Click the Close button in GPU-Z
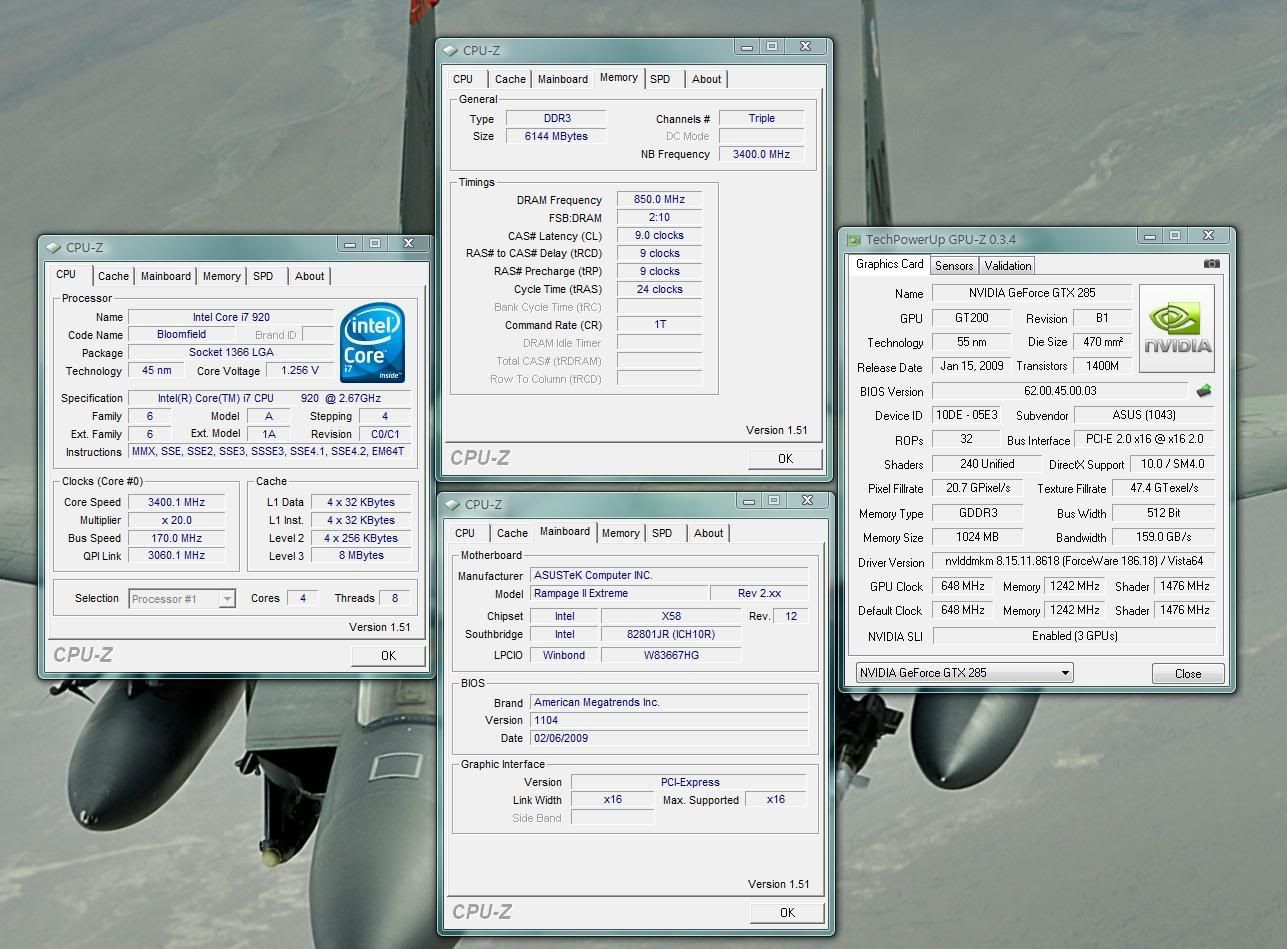1287x949 pixels. point(1188,673)
